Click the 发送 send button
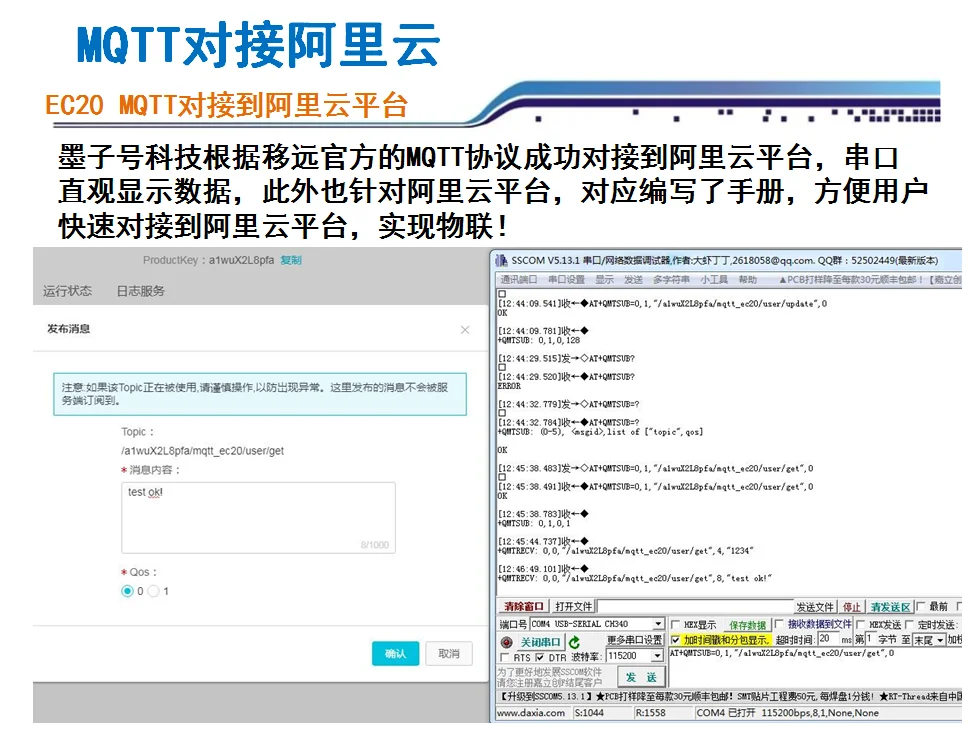 click(641, 677)
